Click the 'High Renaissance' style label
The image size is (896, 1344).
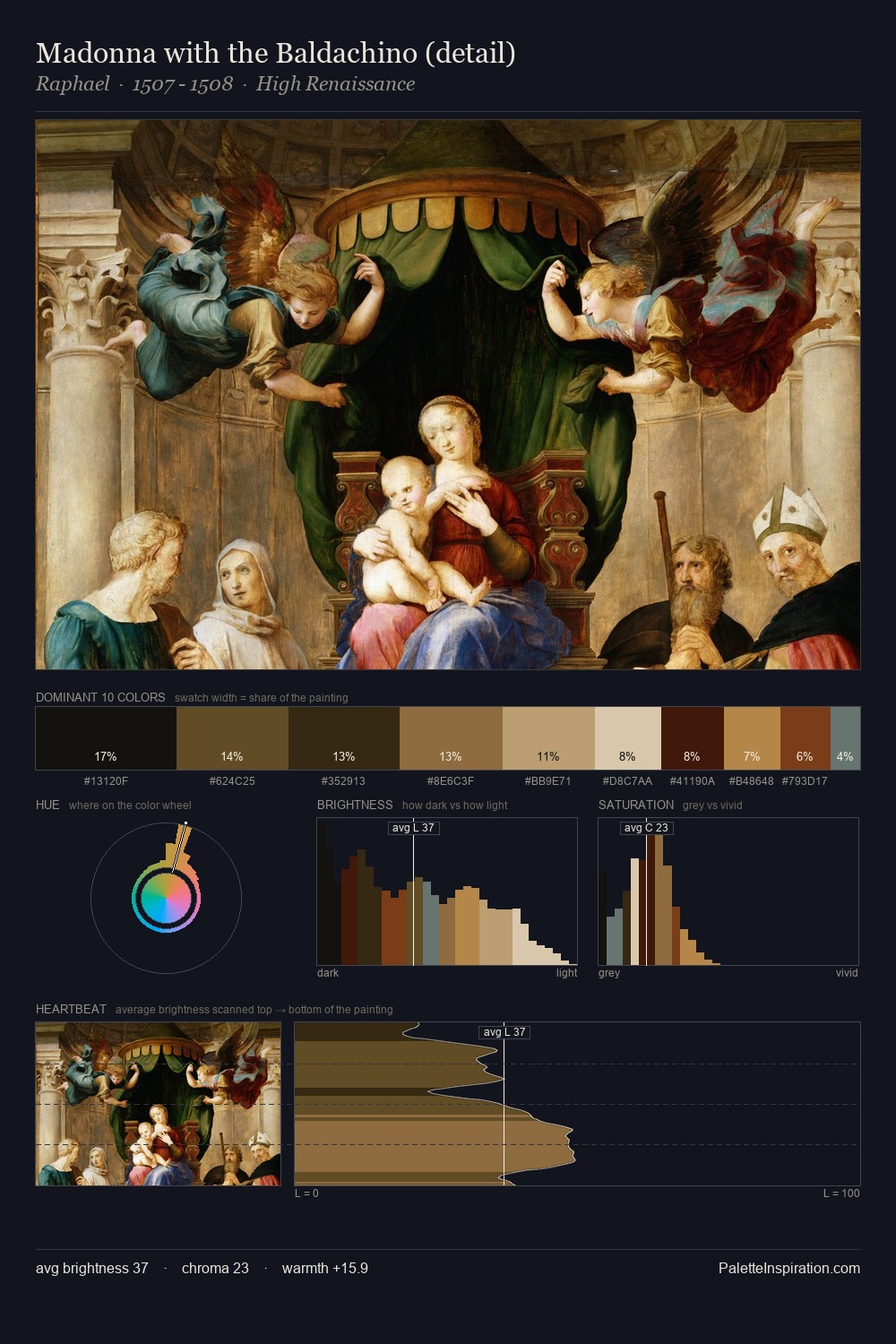335,84
